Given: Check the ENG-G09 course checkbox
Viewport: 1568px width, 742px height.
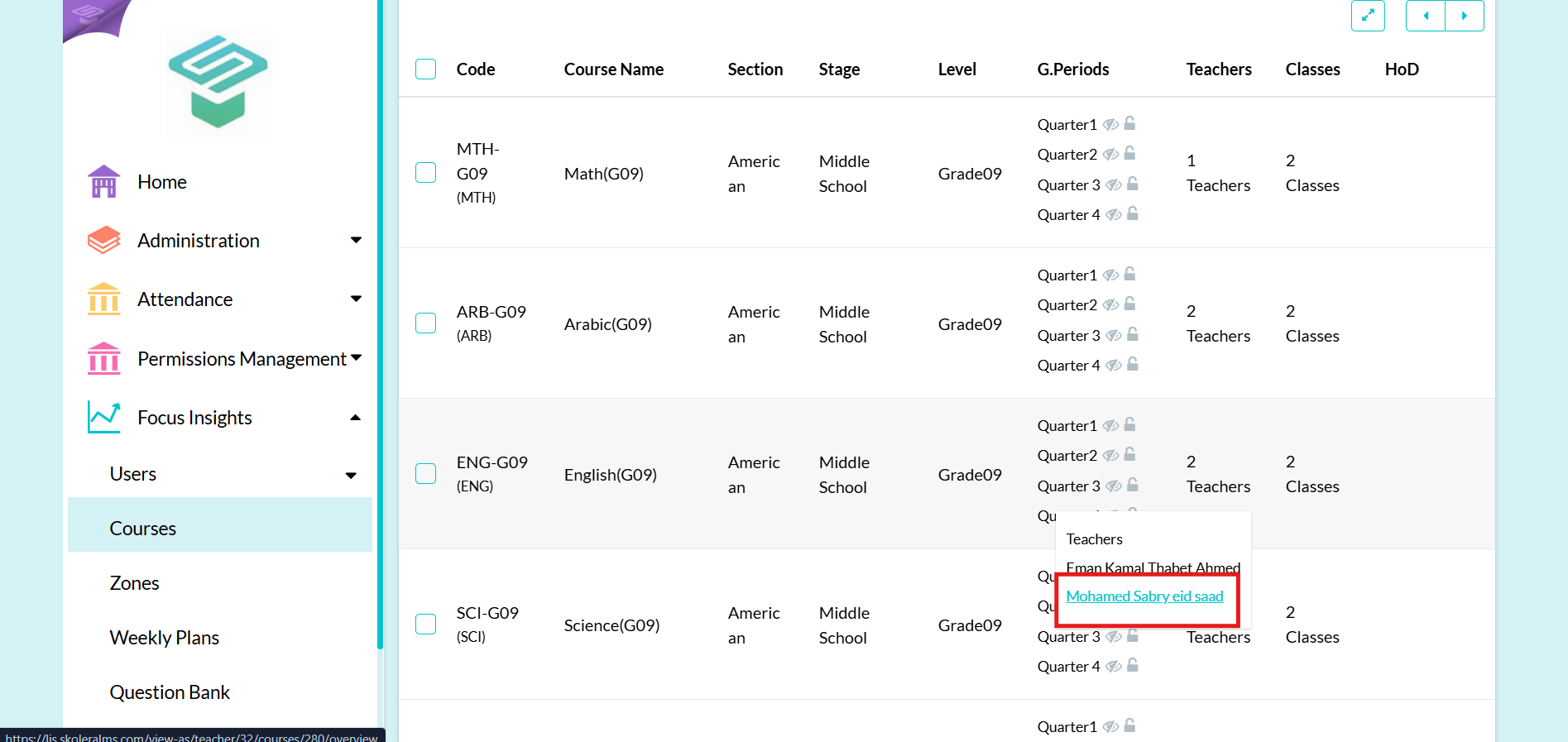Looking at the screenshot, I should click(x=425, y=473).
